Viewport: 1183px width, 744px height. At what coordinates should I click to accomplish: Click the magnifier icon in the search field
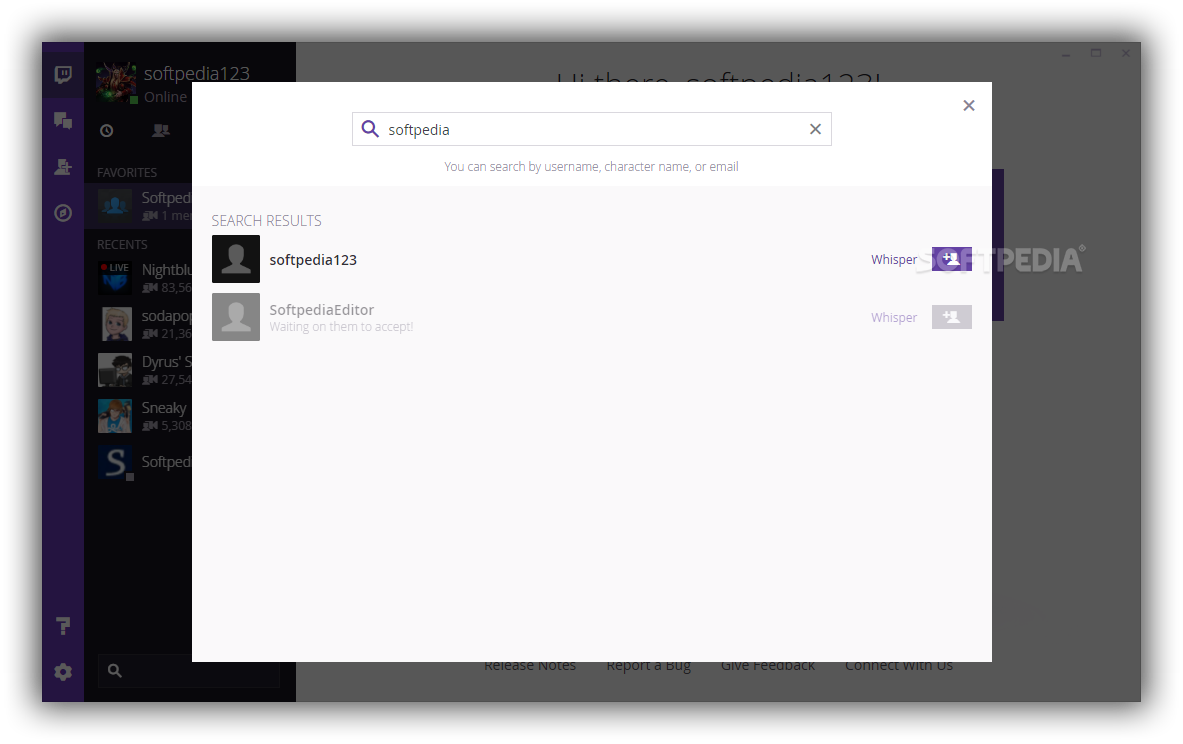[x=370, y=129]
